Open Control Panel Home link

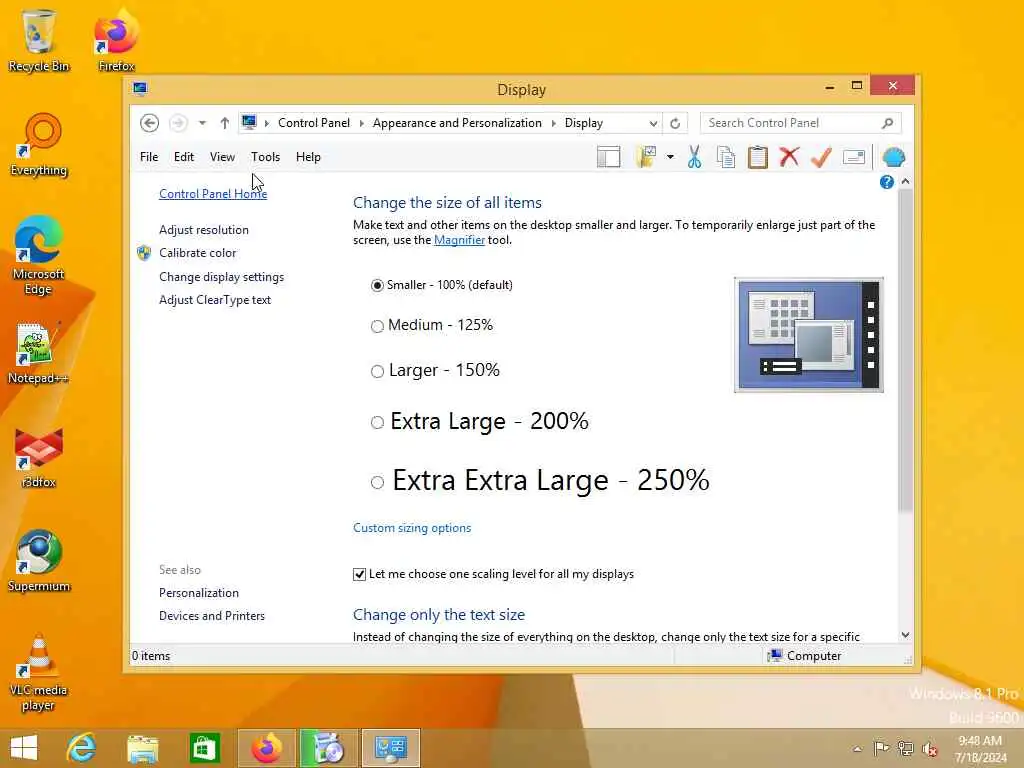213,194
